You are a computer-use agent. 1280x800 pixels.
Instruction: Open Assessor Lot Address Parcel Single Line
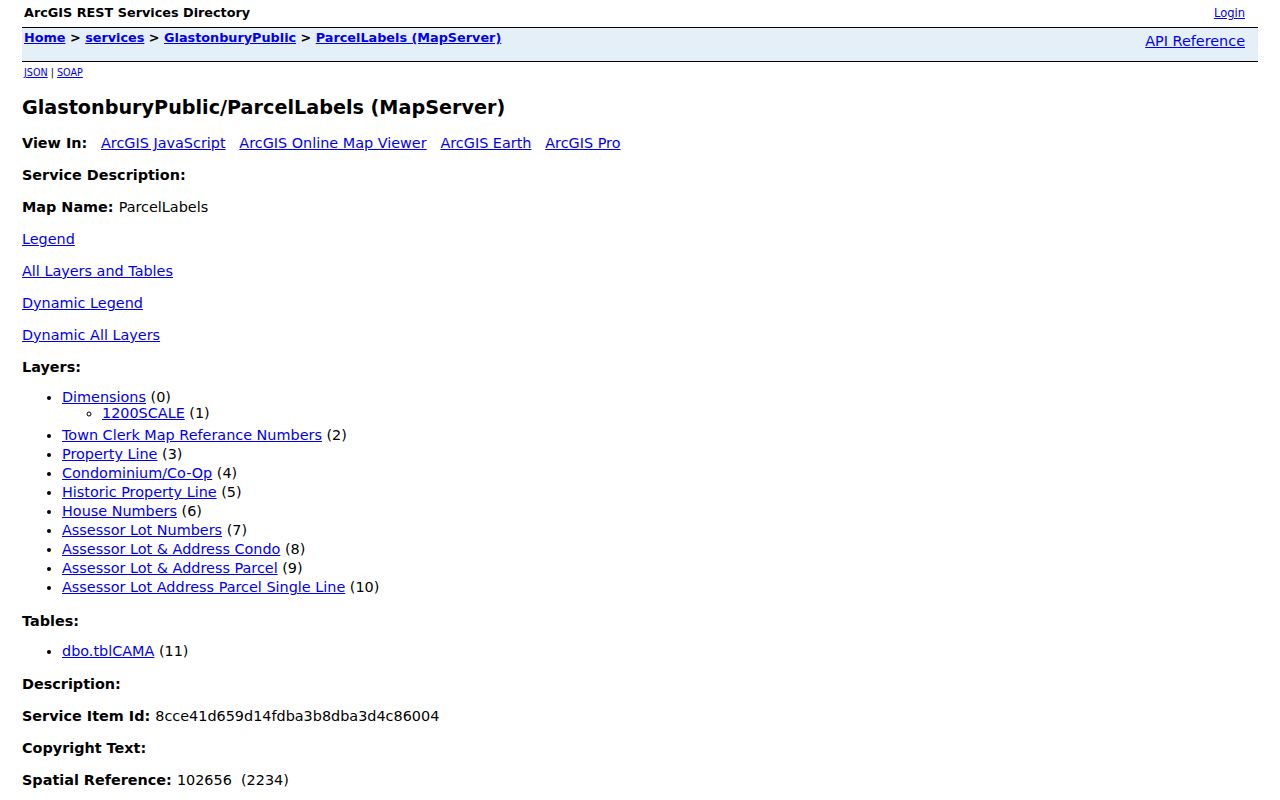[203, 587]
